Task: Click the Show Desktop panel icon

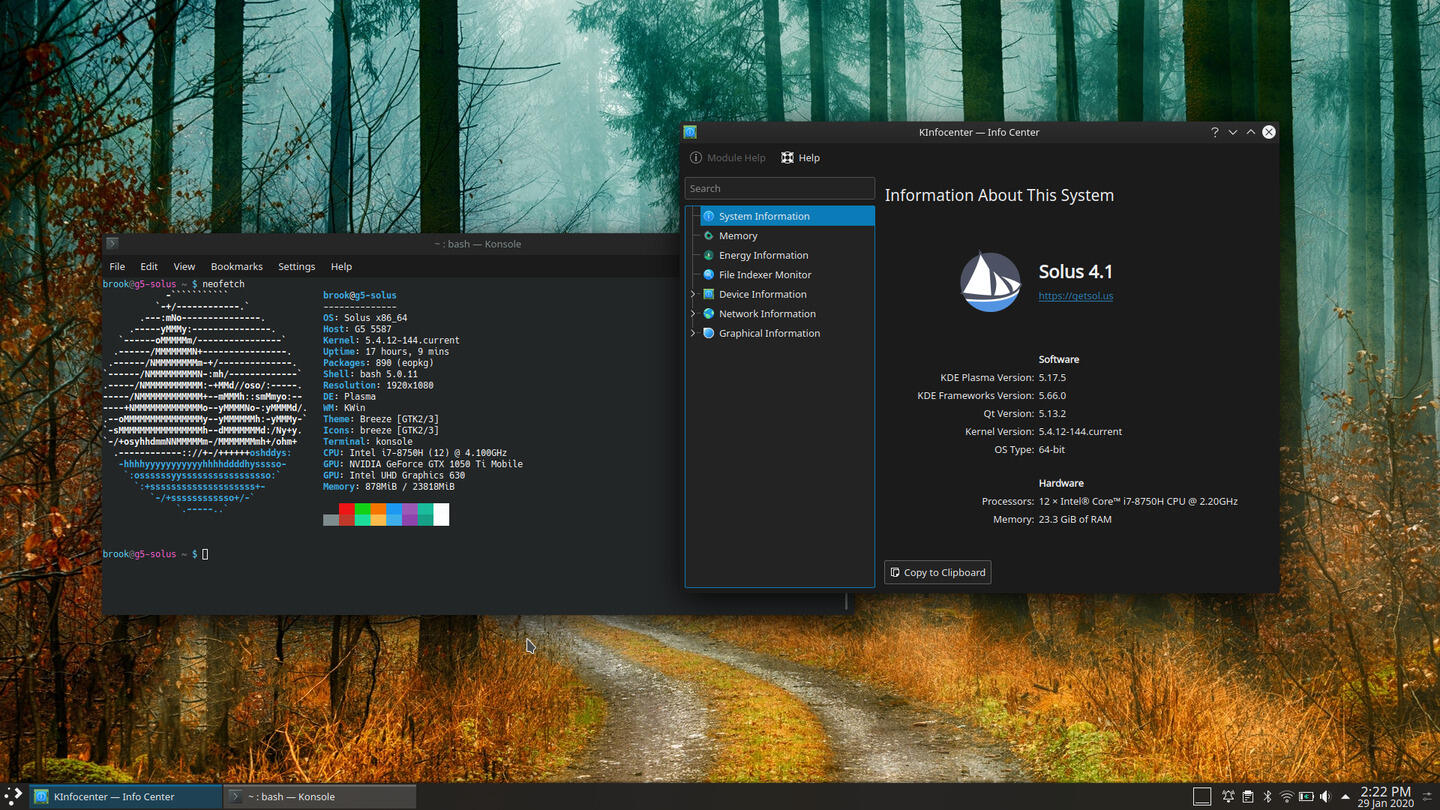Action: pyautogui.click(x=1202, y=797)
